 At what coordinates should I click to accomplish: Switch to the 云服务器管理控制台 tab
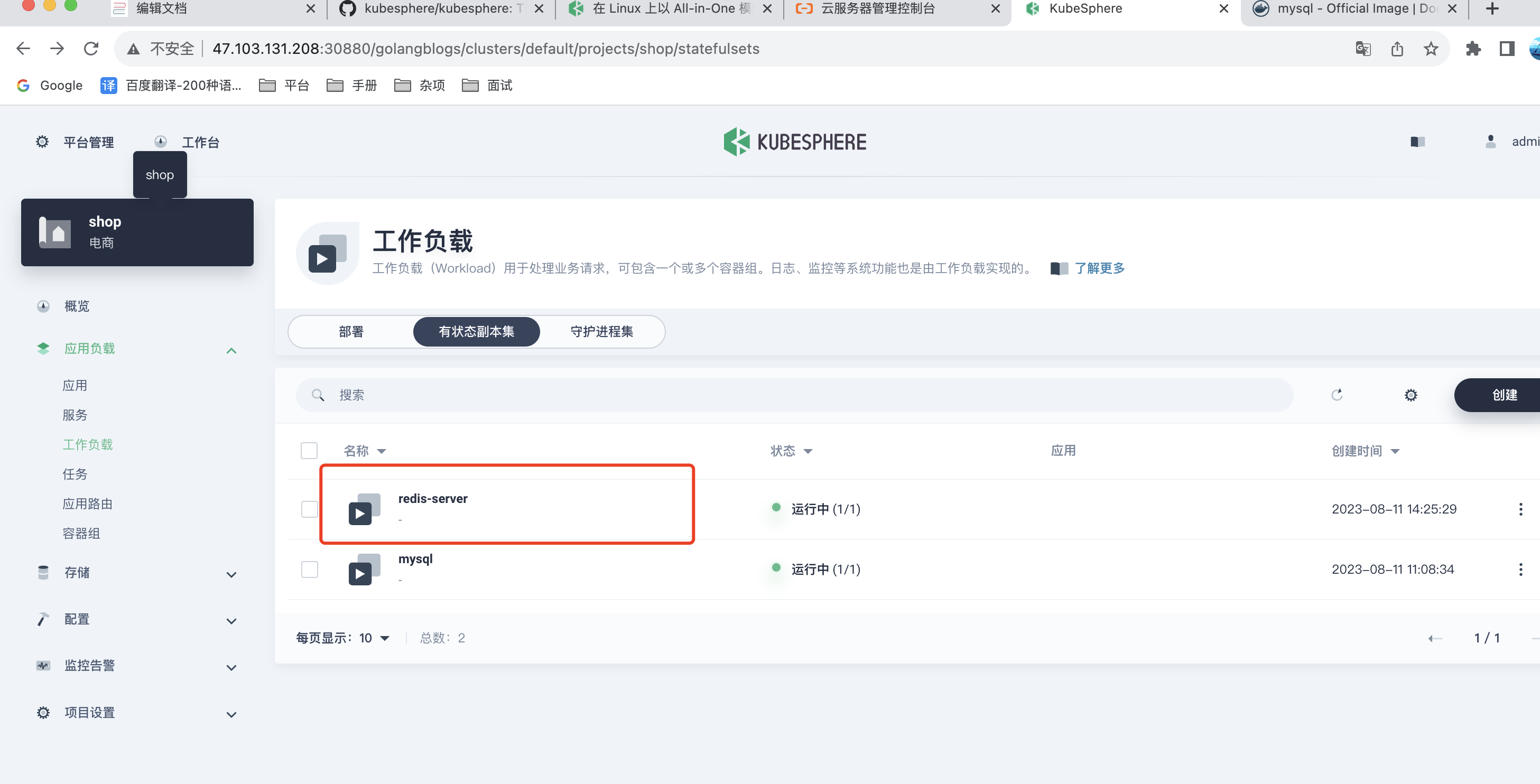point(898,9)
